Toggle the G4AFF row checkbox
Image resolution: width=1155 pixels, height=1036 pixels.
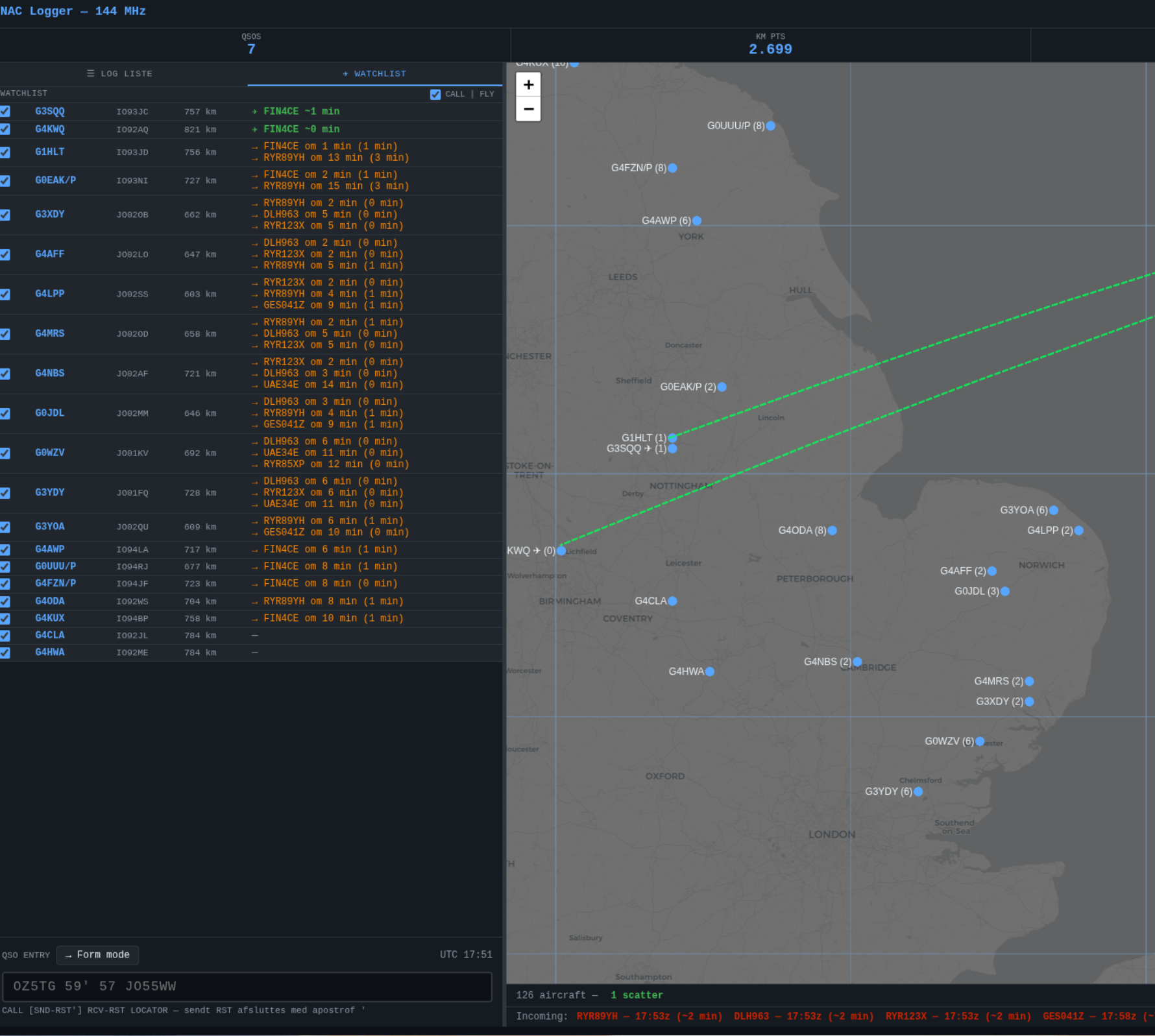(x=5, y=254)
